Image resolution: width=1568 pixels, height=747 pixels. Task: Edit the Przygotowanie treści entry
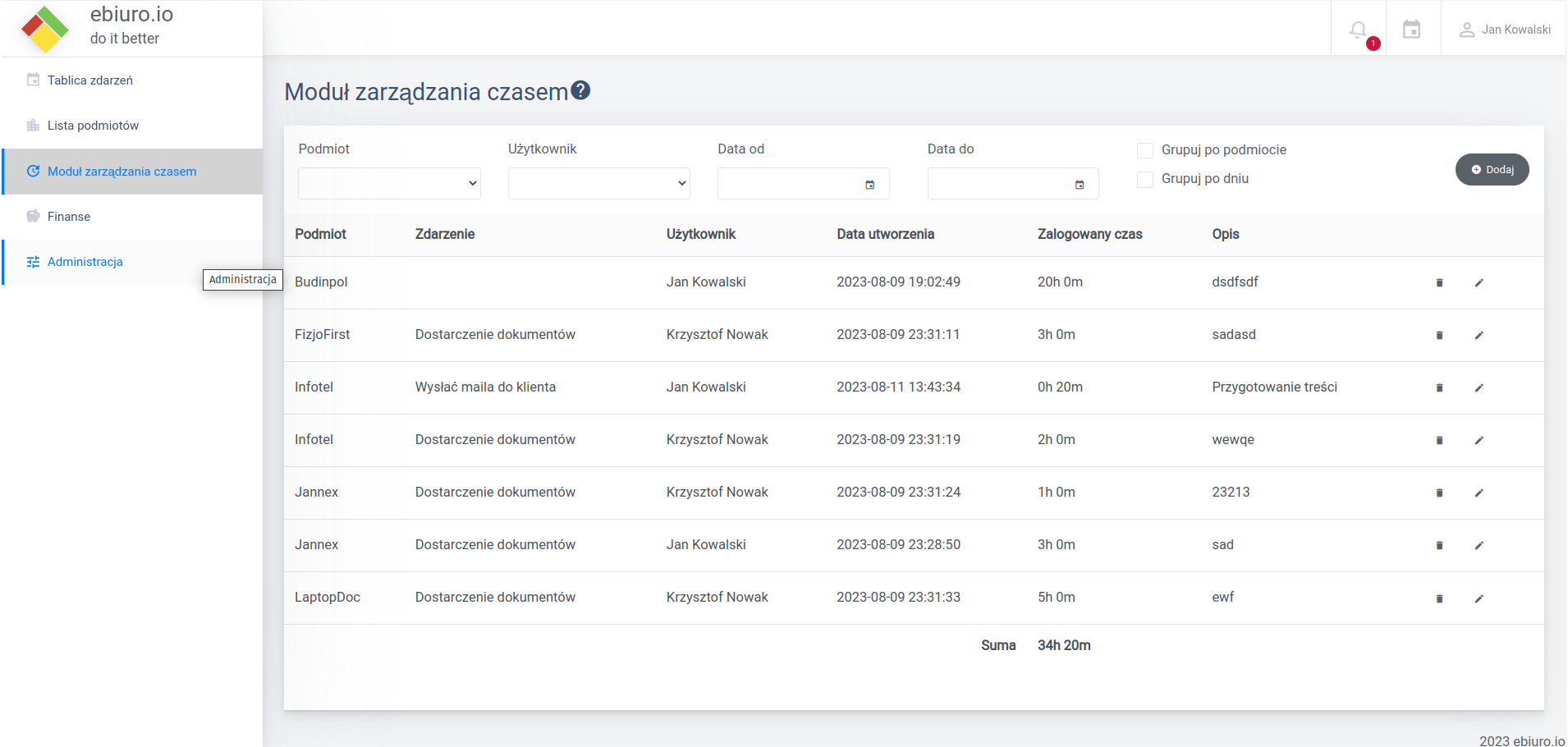1479,387
